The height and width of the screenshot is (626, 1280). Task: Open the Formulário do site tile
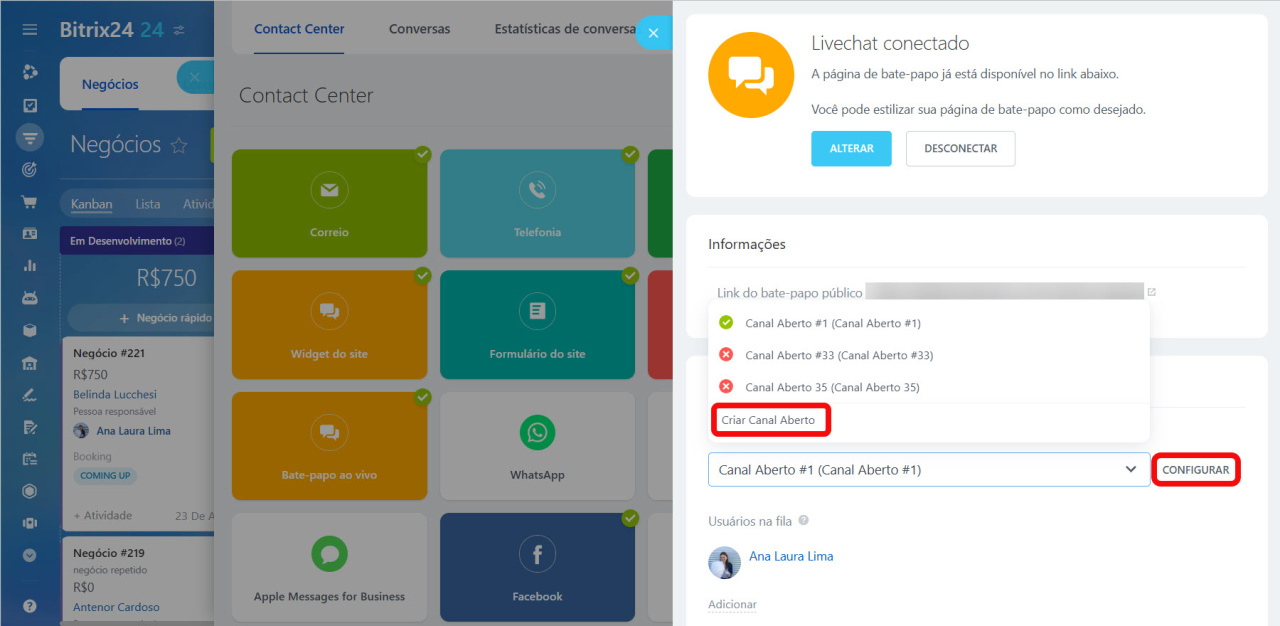(x=537, y=325)
